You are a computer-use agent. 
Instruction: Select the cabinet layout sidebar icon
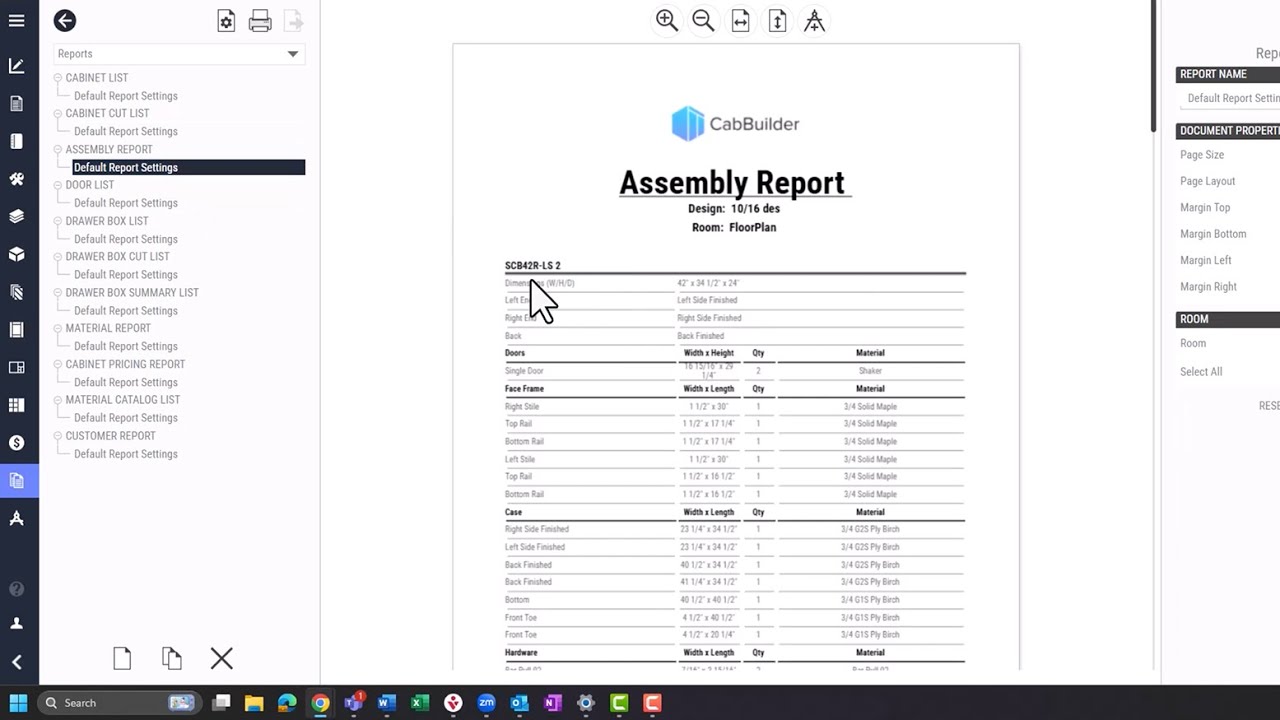(x=16, y=367)
